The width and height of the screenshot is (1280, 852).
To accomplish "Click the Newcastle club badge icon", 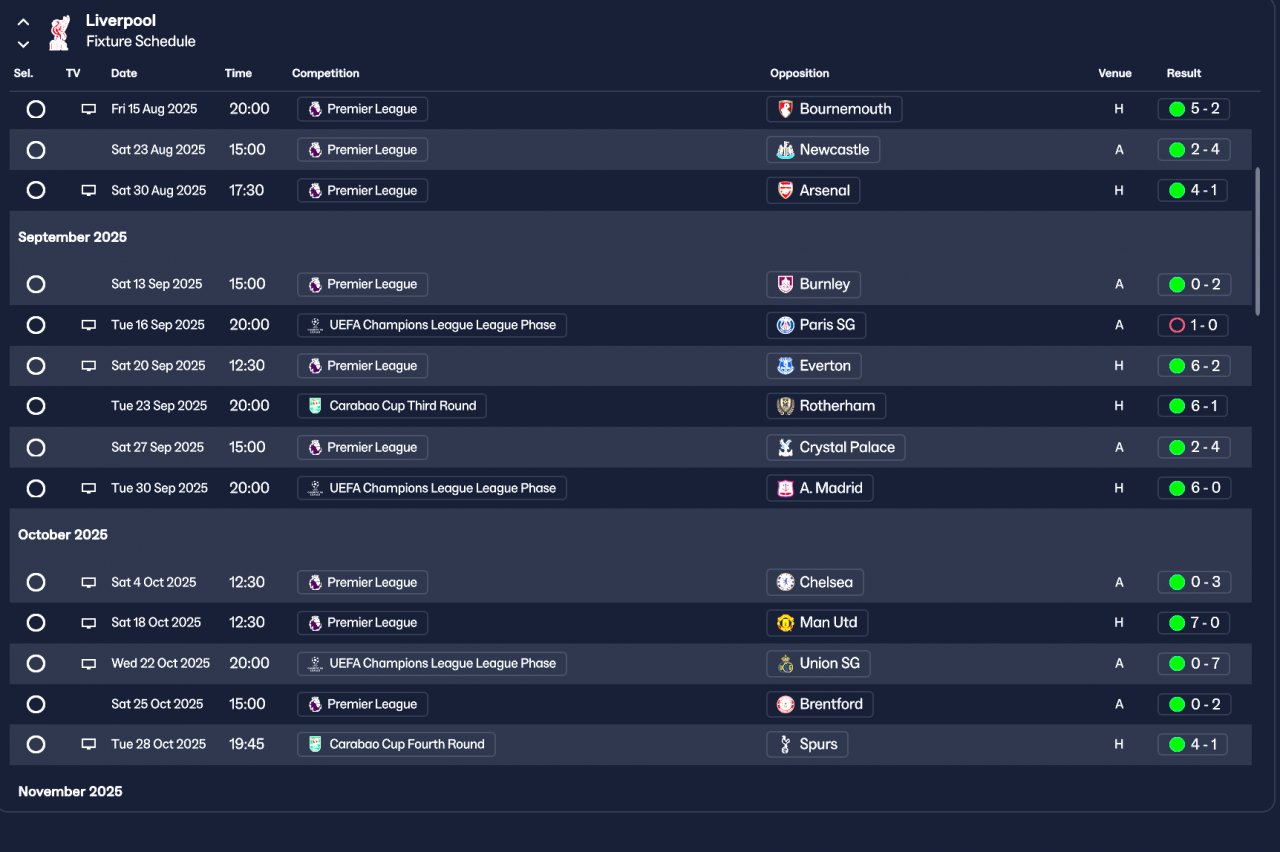I will [786, 150].
